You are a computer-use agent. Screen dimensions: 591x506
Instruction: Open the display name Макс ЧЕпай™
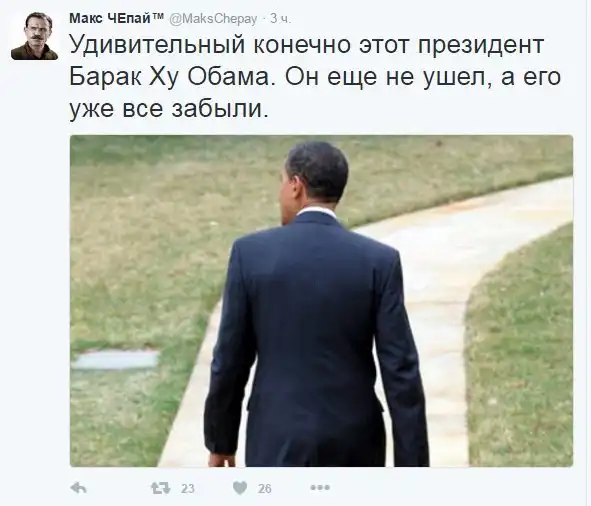tap(116, 18)
